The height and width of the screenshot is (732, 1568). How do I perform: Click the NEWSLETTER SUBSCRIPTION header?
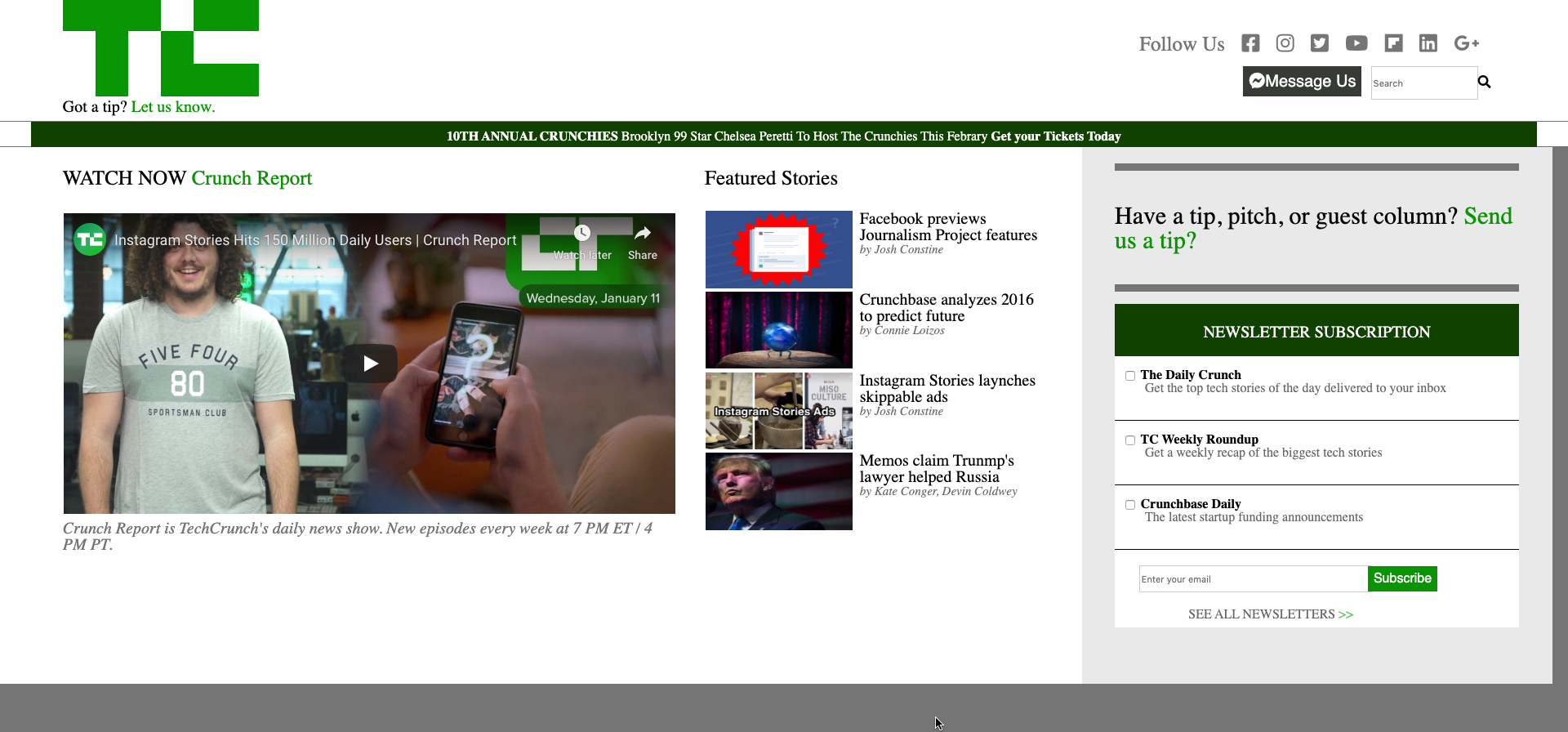(x=1316, y=331)
